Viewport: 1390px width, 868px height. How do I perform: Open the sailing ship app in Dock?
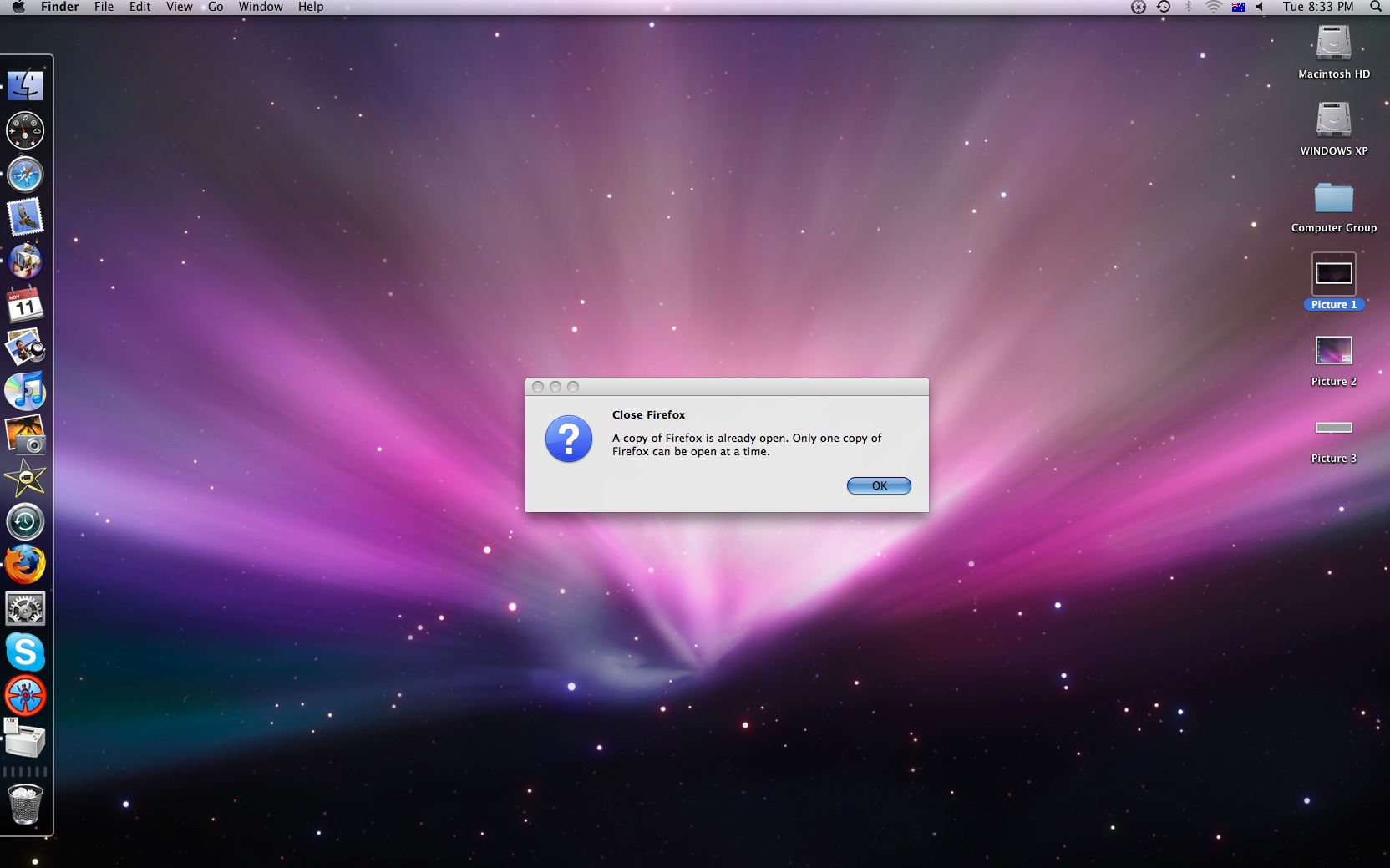point(25,261)
